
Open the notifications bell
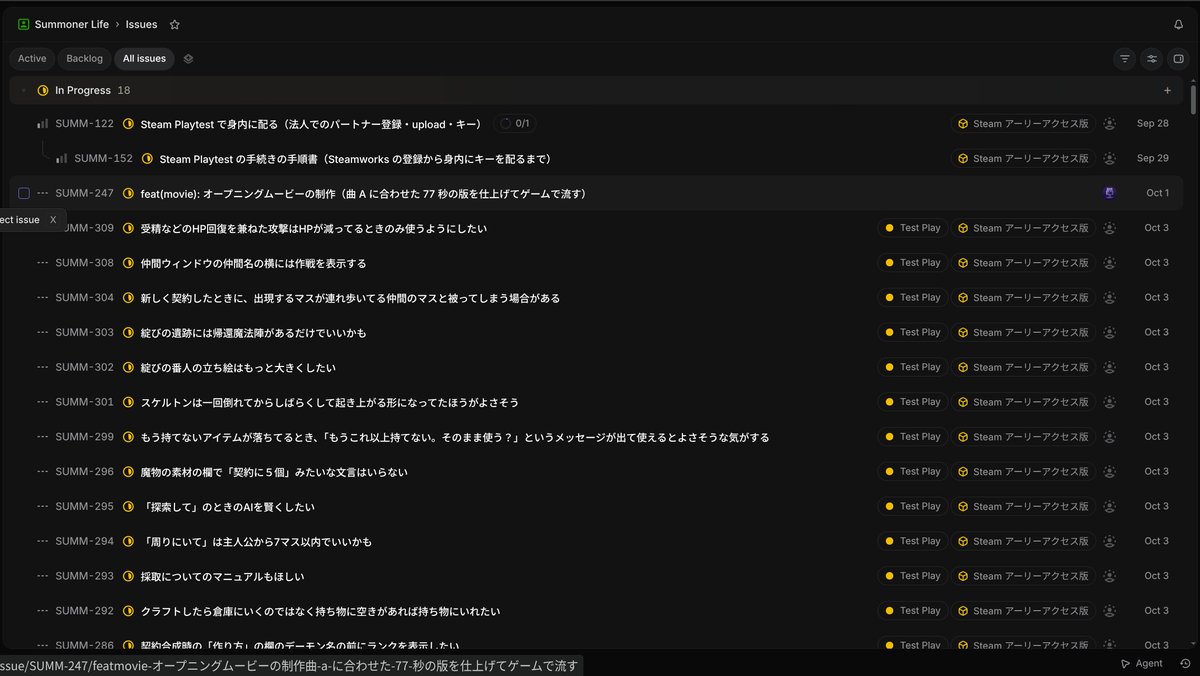tap(1178, 24)
